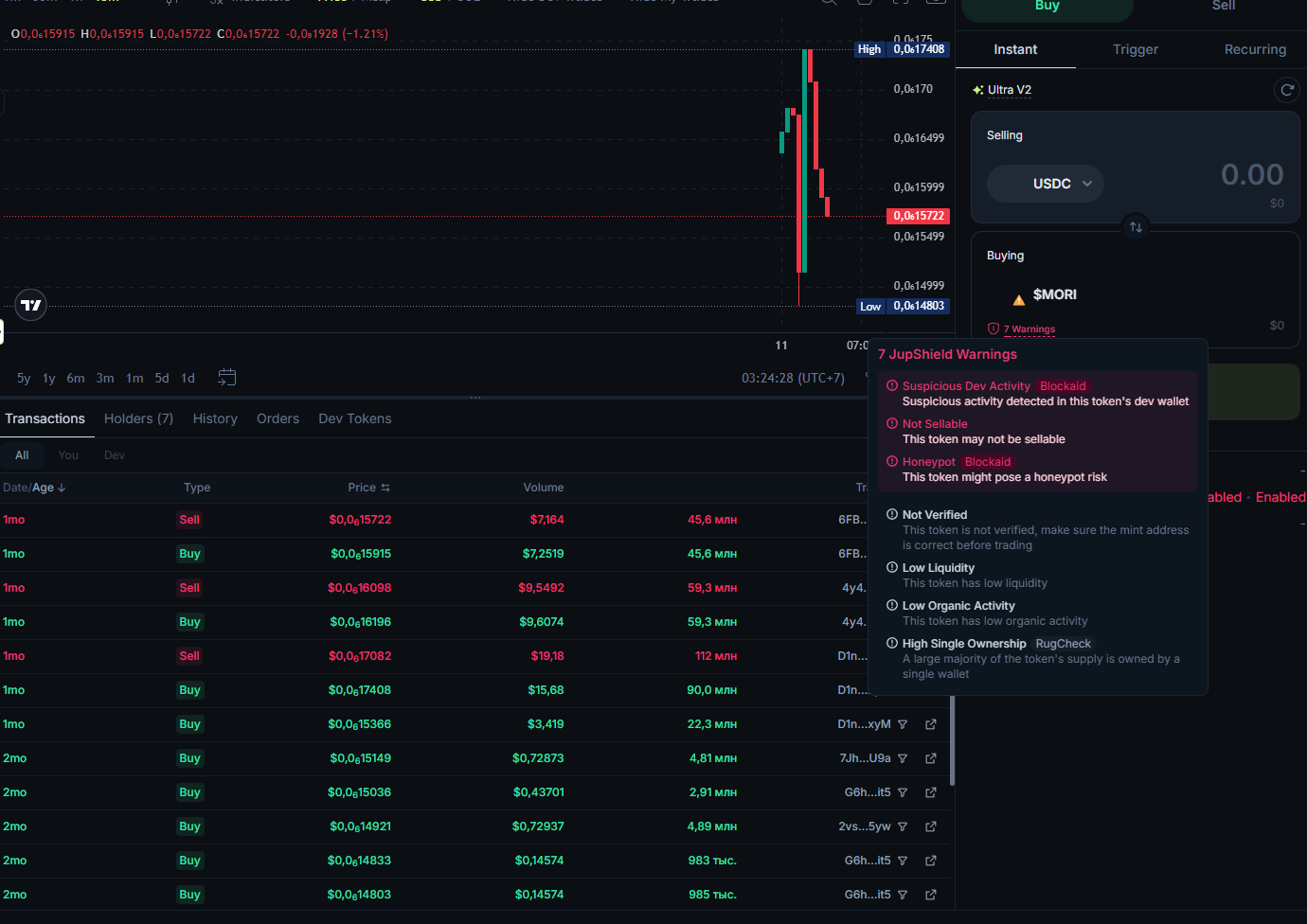The height and width of the screenshot is (924, 1307).
Task: Filter by maker for $0,0₆14833 row
Action: point(903,861)
